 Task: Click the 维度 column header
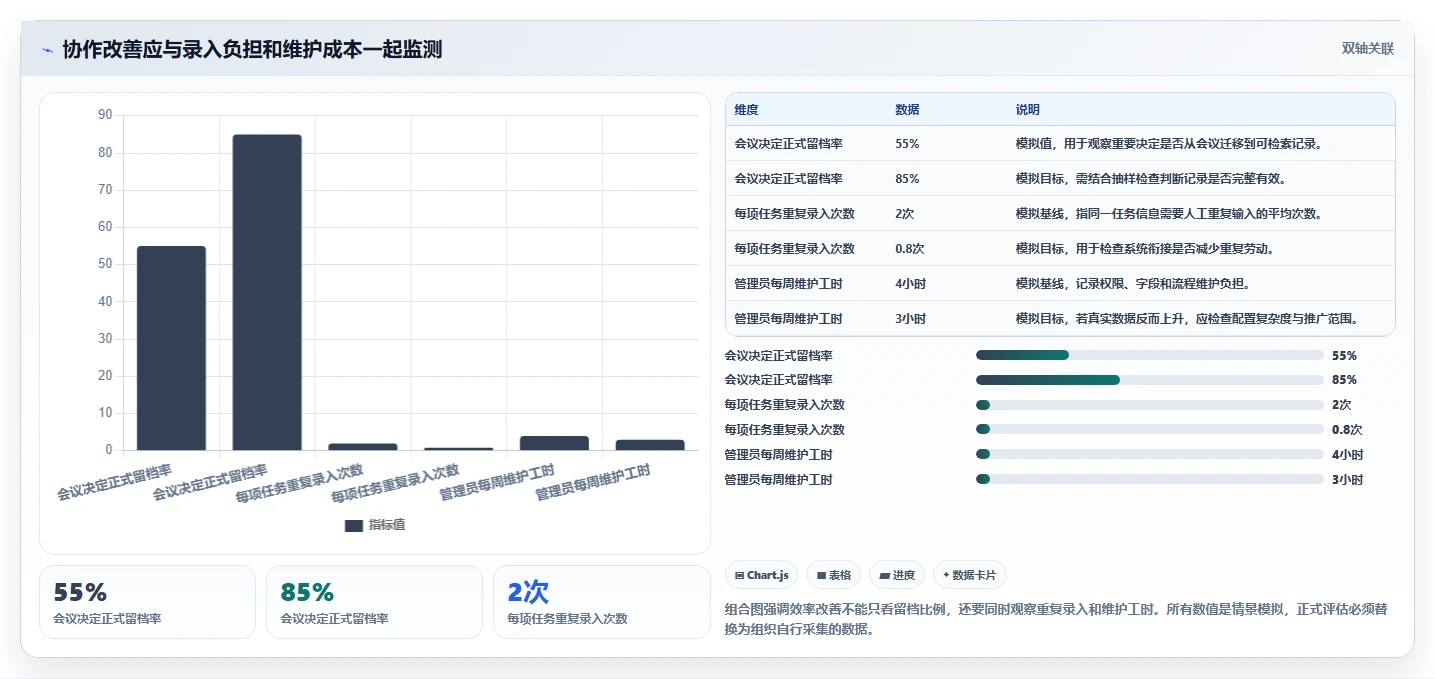coord(746,110)
